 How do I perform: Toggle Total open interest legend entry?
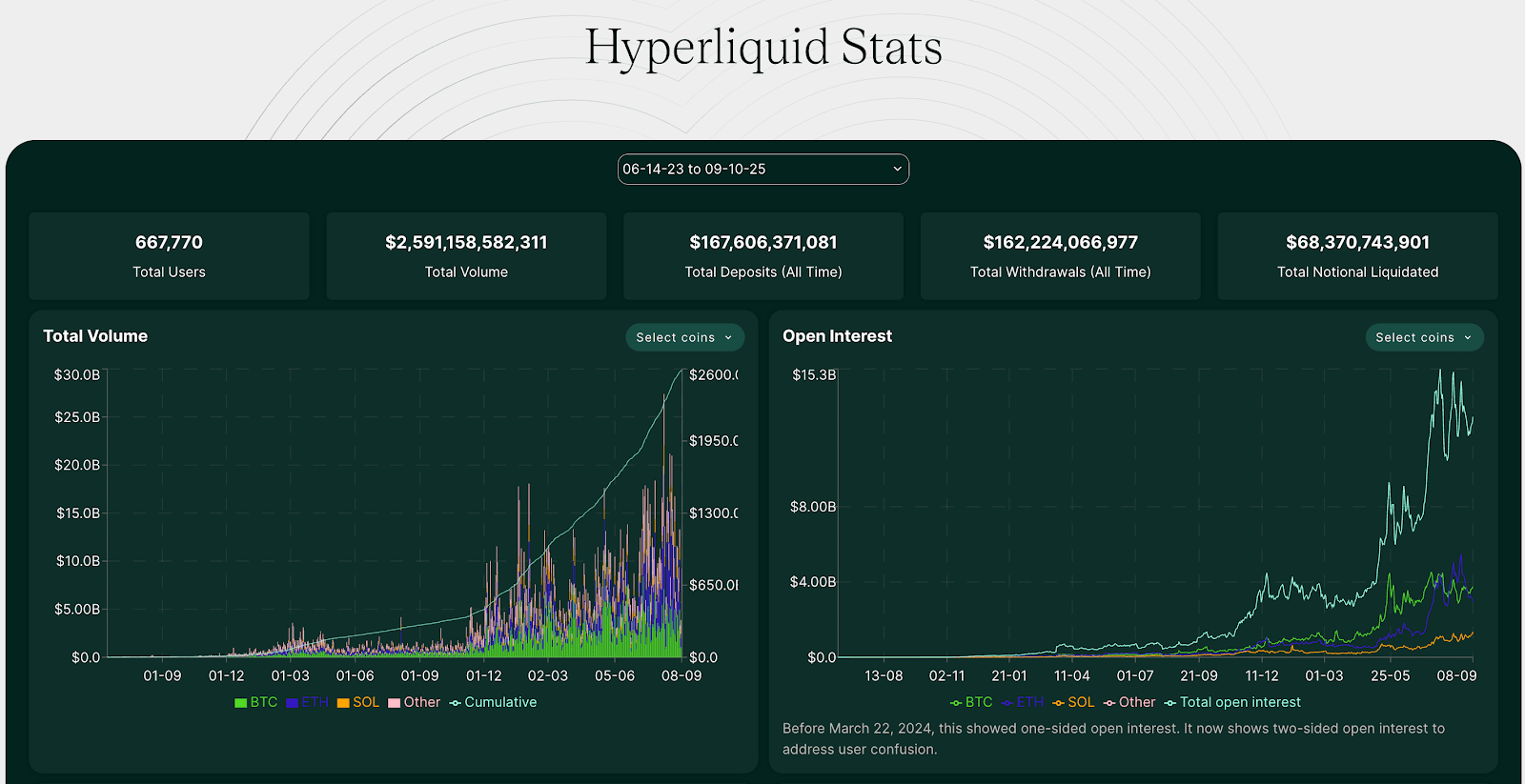[1232, 702]
